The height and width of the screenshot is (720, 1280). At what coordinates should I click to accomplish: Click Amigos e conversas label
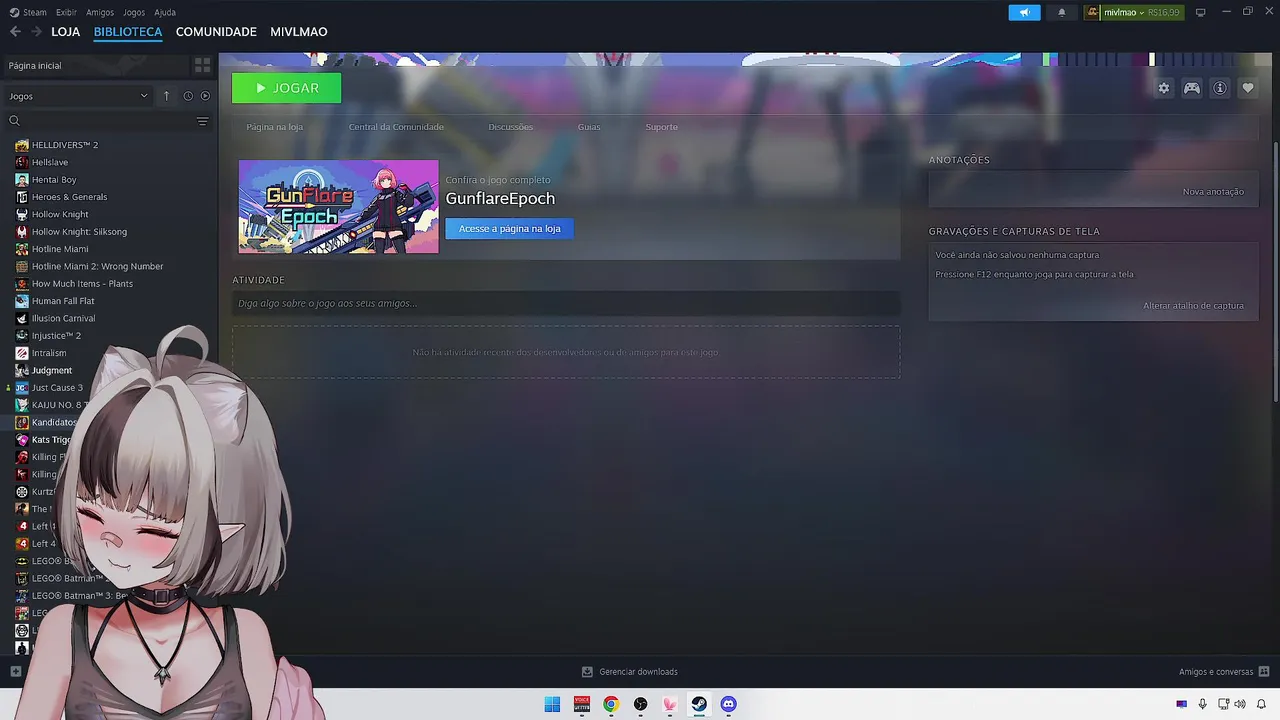click(1216, 672)
